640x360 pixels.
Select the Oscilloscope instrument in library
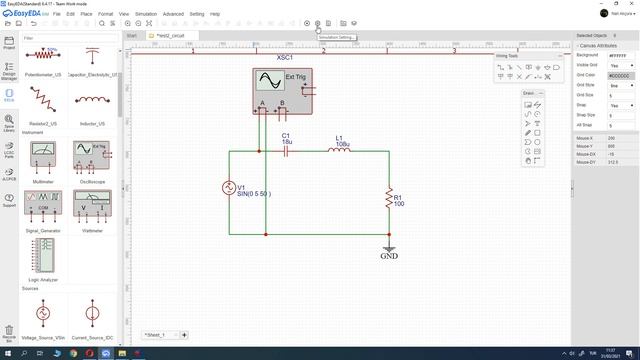point(93,162)
